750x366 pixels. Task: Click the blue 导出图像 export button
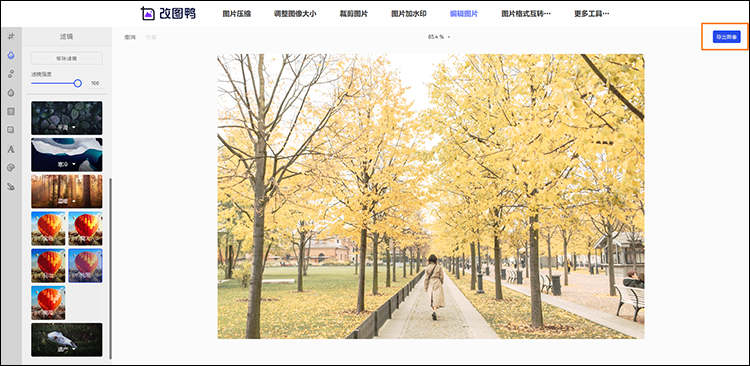point(727,37)
